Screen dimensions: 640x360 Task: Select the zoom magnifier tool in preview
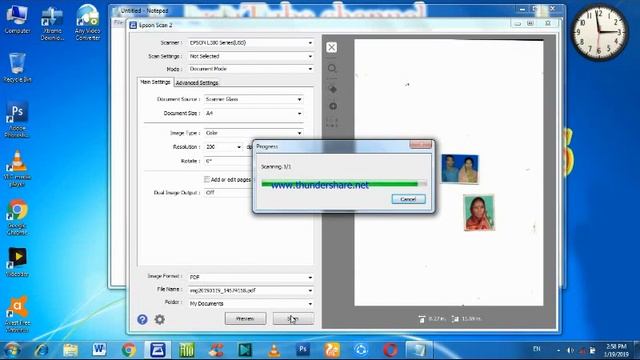pyautogui.click(x=332, y=68)
